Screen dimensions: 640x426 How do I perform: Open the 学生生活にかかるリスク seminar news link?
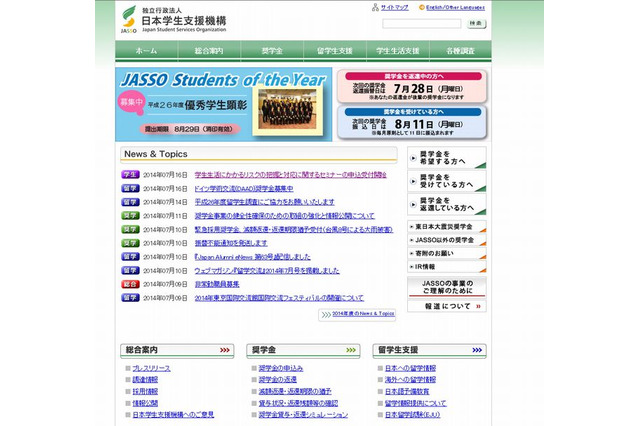coord(290,175)
